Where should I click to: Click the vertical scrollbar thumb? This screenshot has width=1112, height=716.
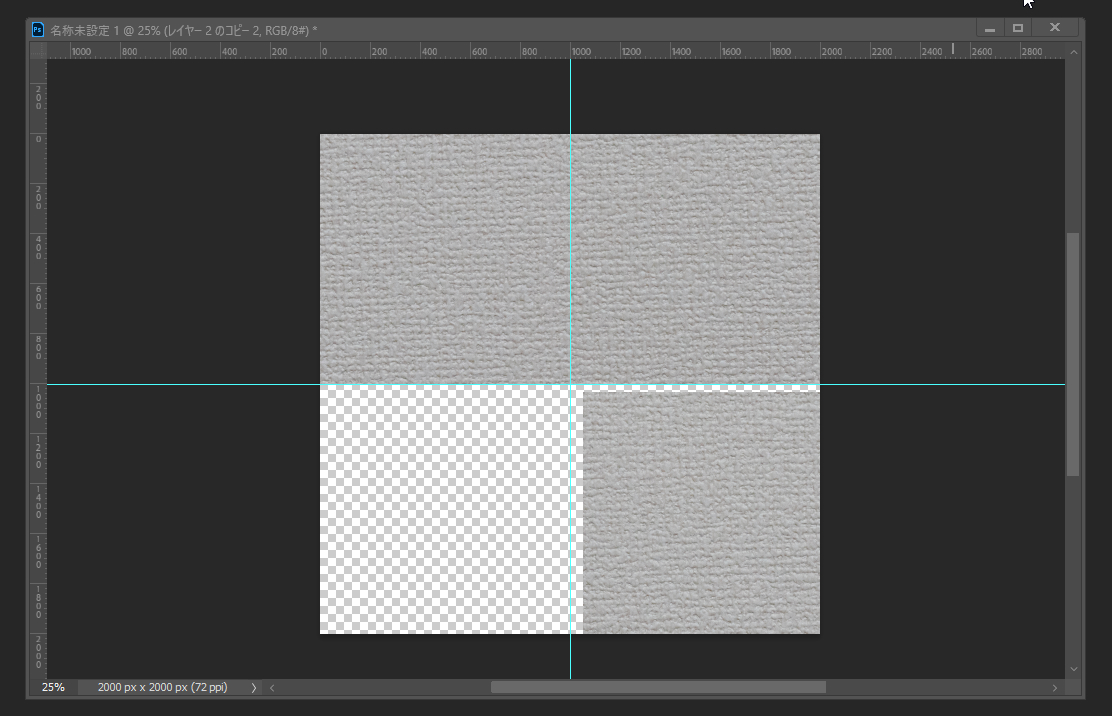click(x=1074, y=354)
